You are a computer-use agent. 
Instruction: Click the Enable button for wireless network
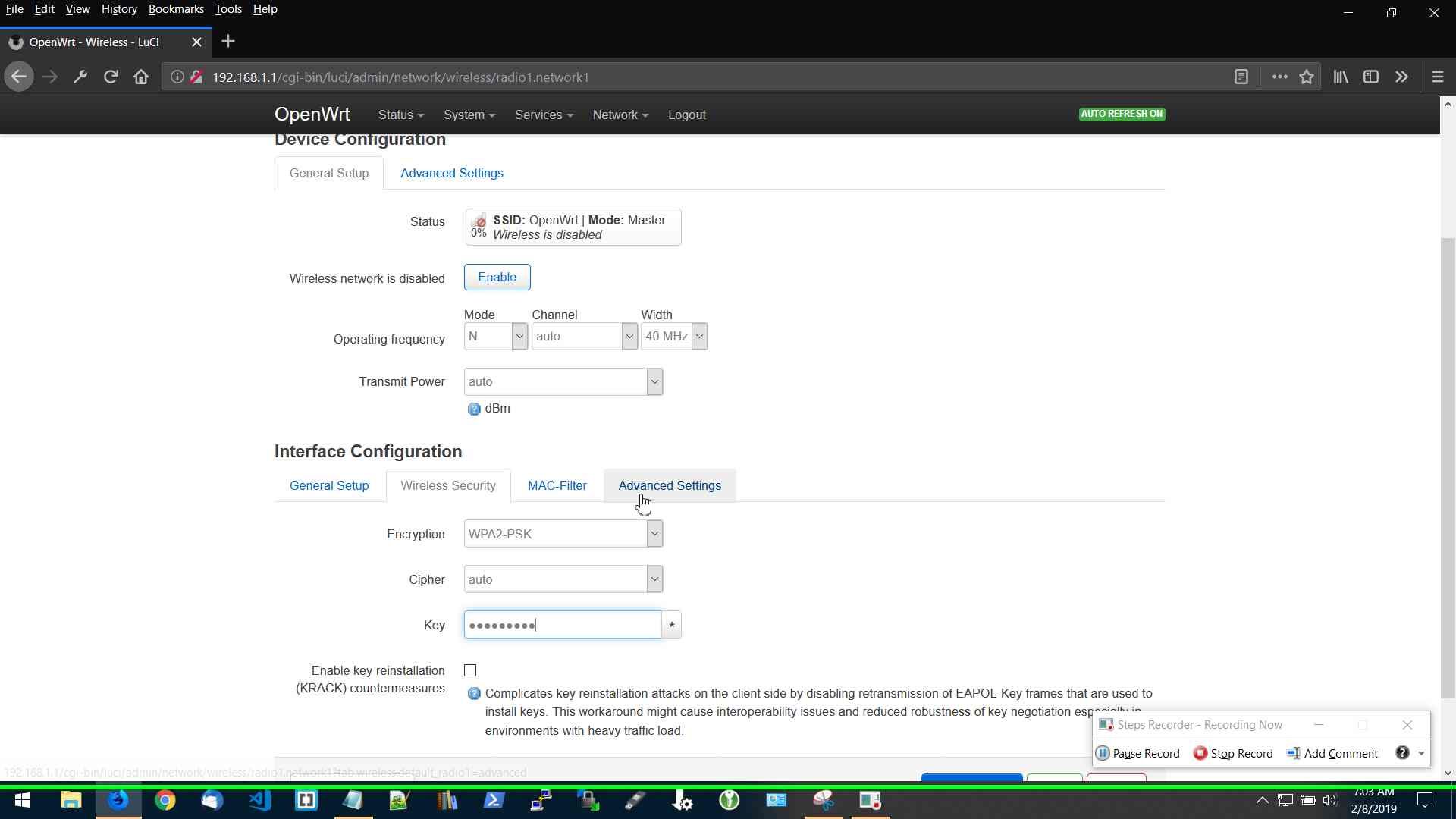(x=497, y=277)
